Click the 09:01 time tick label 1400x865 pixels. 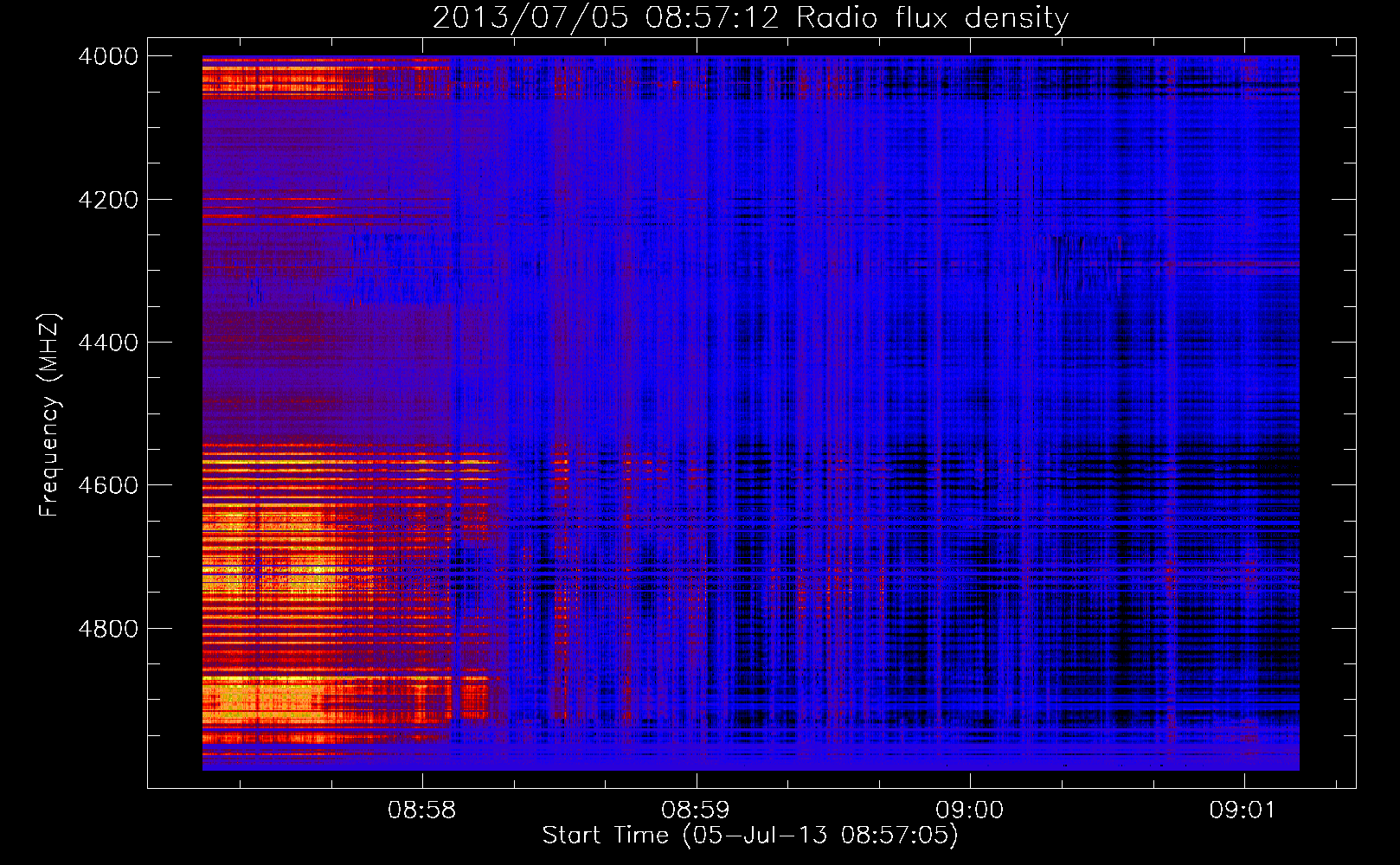pyautogui.click(x=1243, y=810)
